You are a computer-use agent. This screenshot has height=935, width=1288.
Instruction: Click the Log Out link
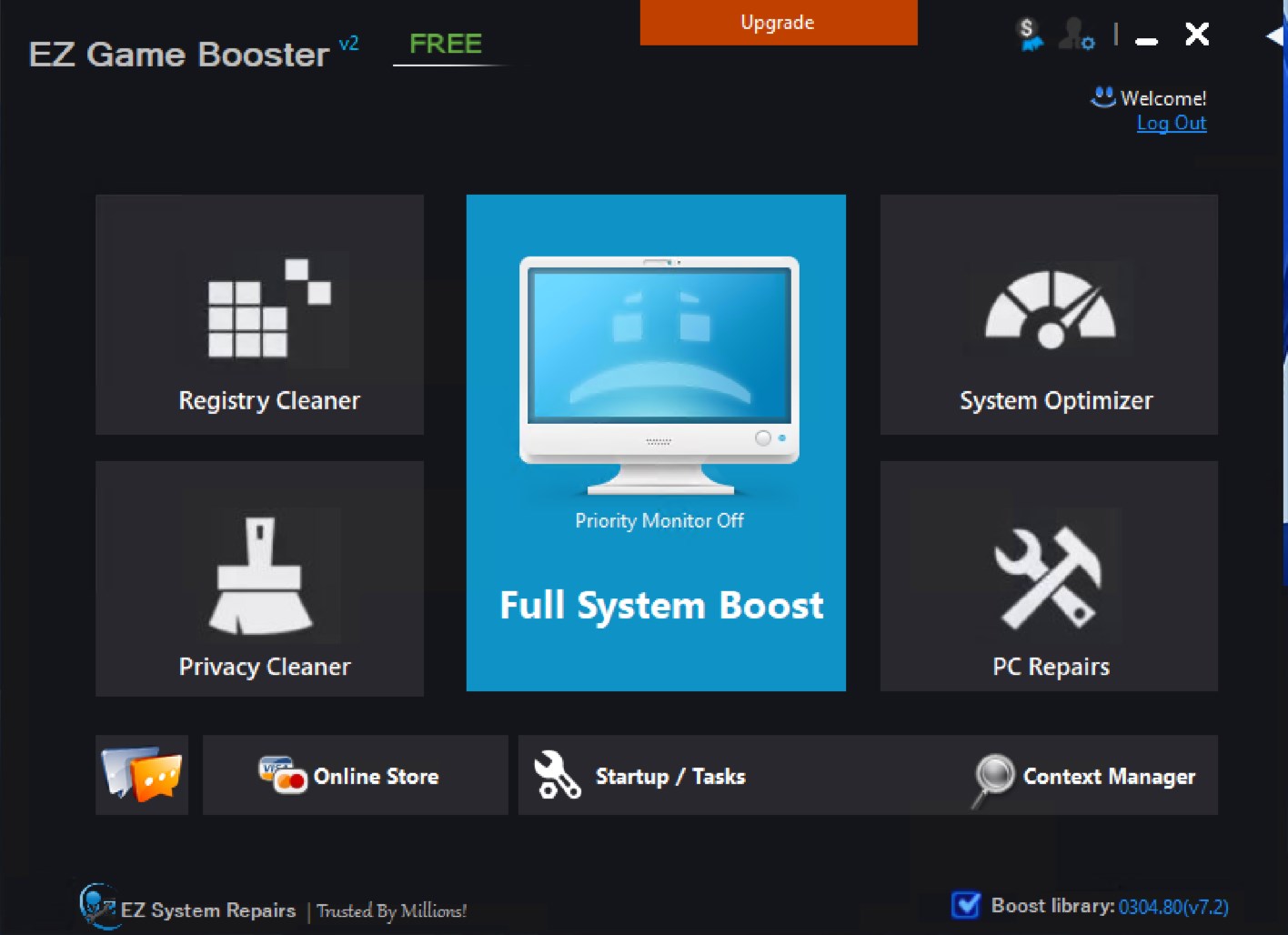click(x=1172, y=123)
